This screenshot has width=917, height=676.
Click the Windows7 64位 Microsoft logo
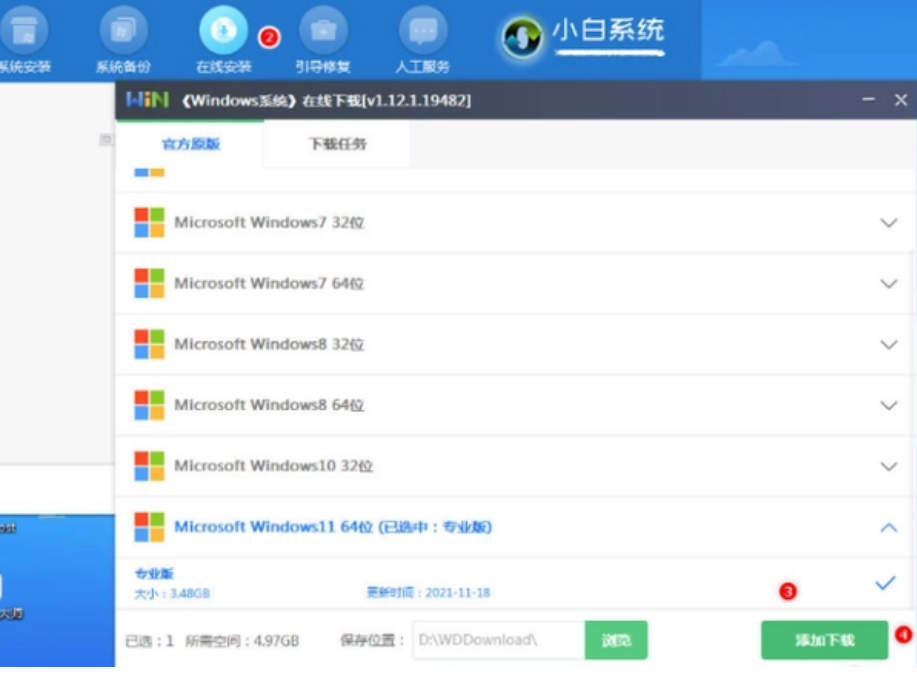coord(149,284)
